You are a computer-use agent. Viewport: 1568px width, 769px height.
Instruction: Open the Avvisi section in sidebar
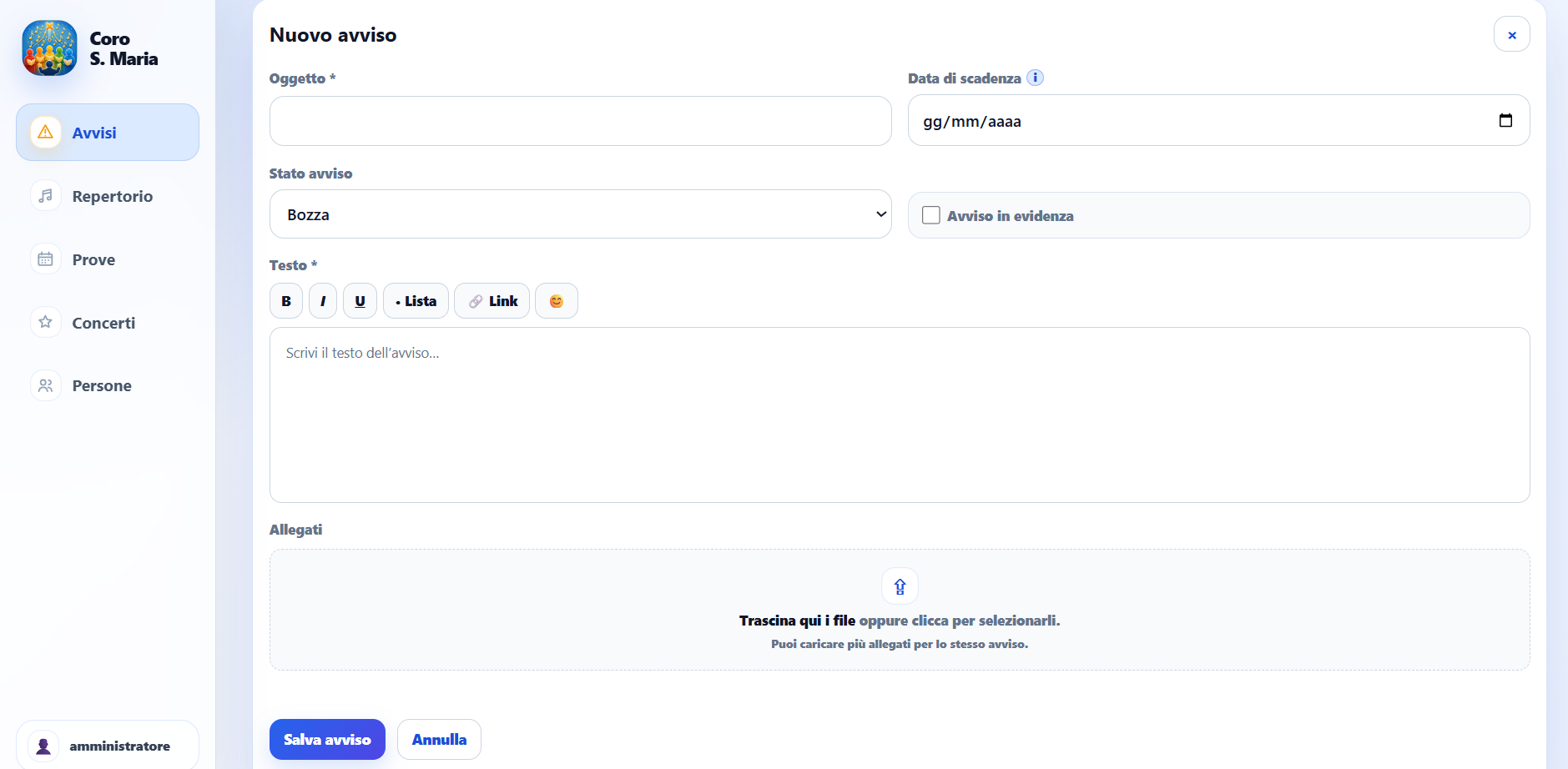coord(108,133)
